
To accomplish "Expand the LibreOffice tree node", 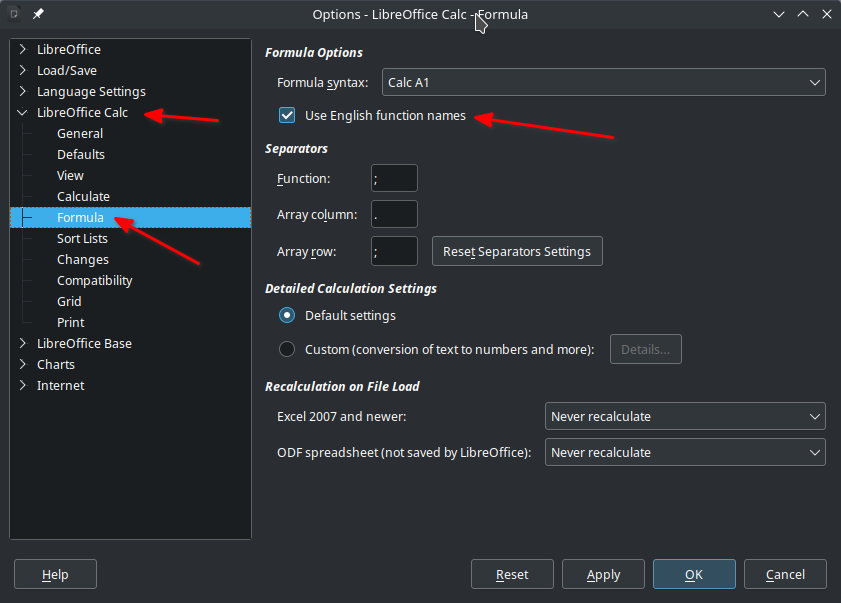I will pyautogui.click(x=23, y=49).
